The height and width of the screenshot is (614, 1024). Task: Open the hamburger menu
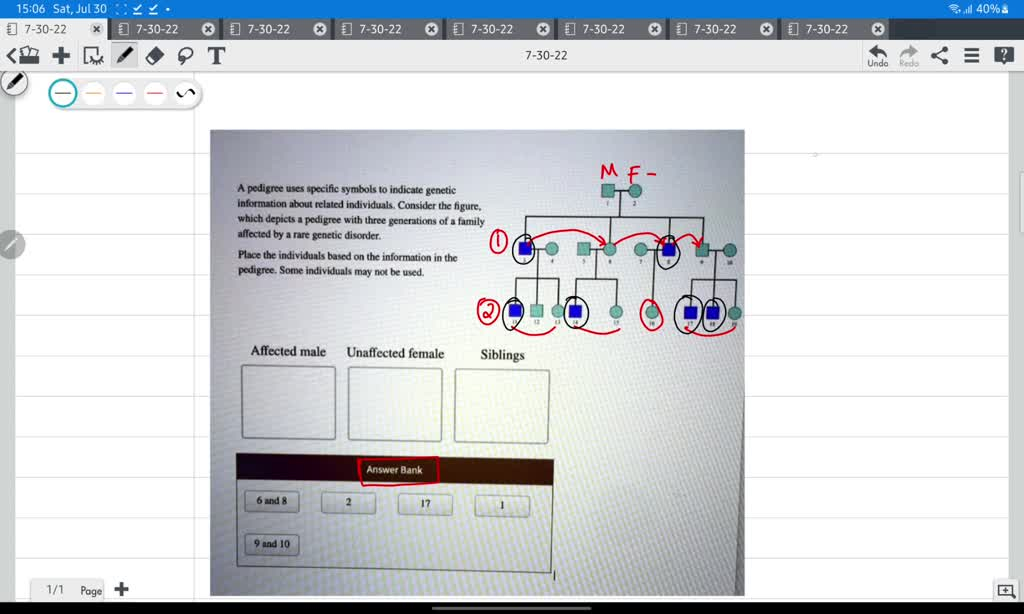972,56
